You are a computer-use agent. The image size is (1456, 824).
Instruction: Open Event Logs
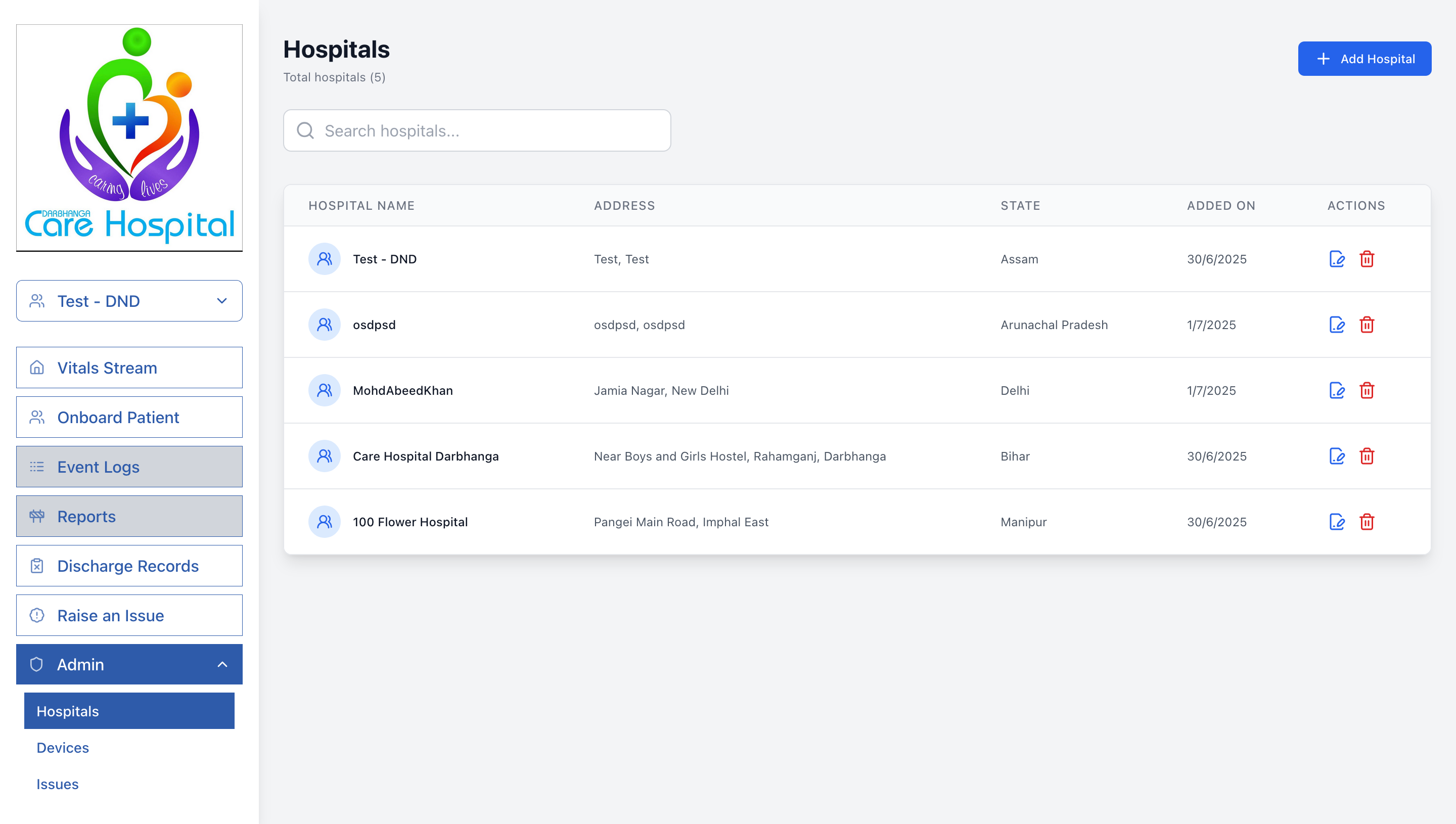129,466
